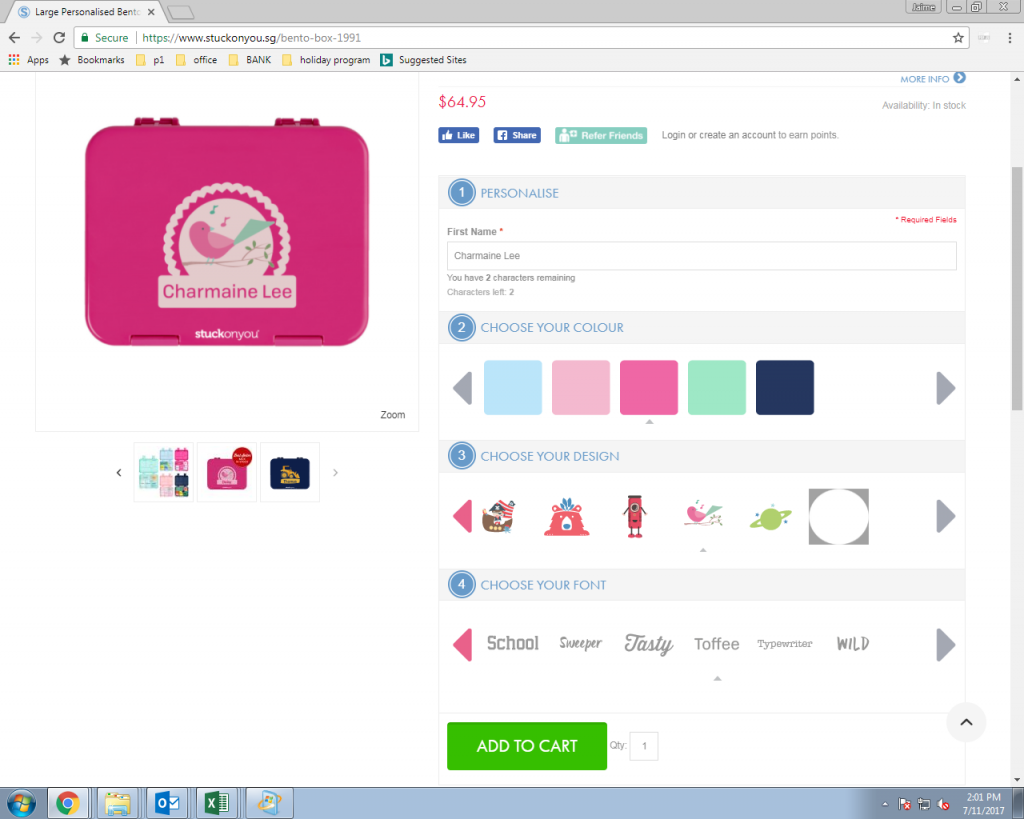Click the Facebook Share button
The width and height of the screenshot is (1024, 819).
click(517, 135)
